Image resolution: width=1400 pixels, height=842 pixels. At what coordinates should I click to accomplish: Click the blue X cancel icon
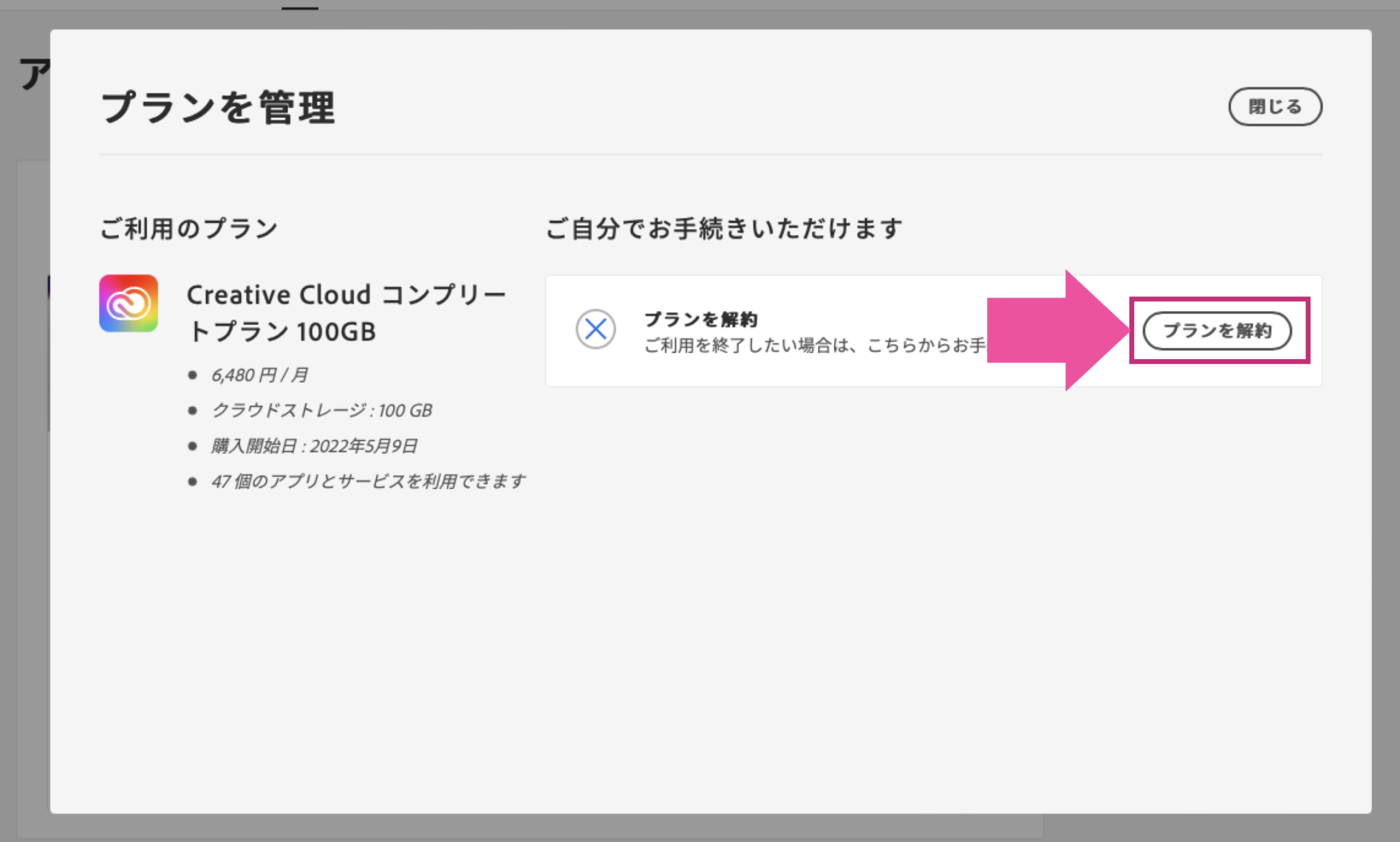[595, 329]
